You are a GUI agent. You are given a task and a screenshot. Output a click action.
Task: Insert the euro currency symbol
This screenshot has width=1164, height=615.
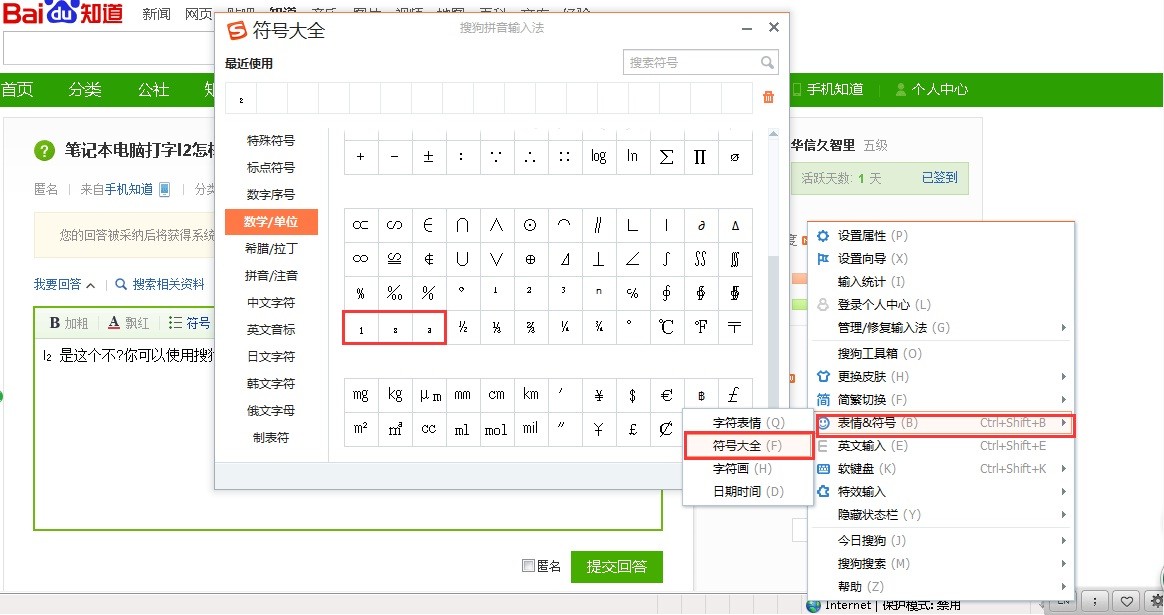click(667, 395)
